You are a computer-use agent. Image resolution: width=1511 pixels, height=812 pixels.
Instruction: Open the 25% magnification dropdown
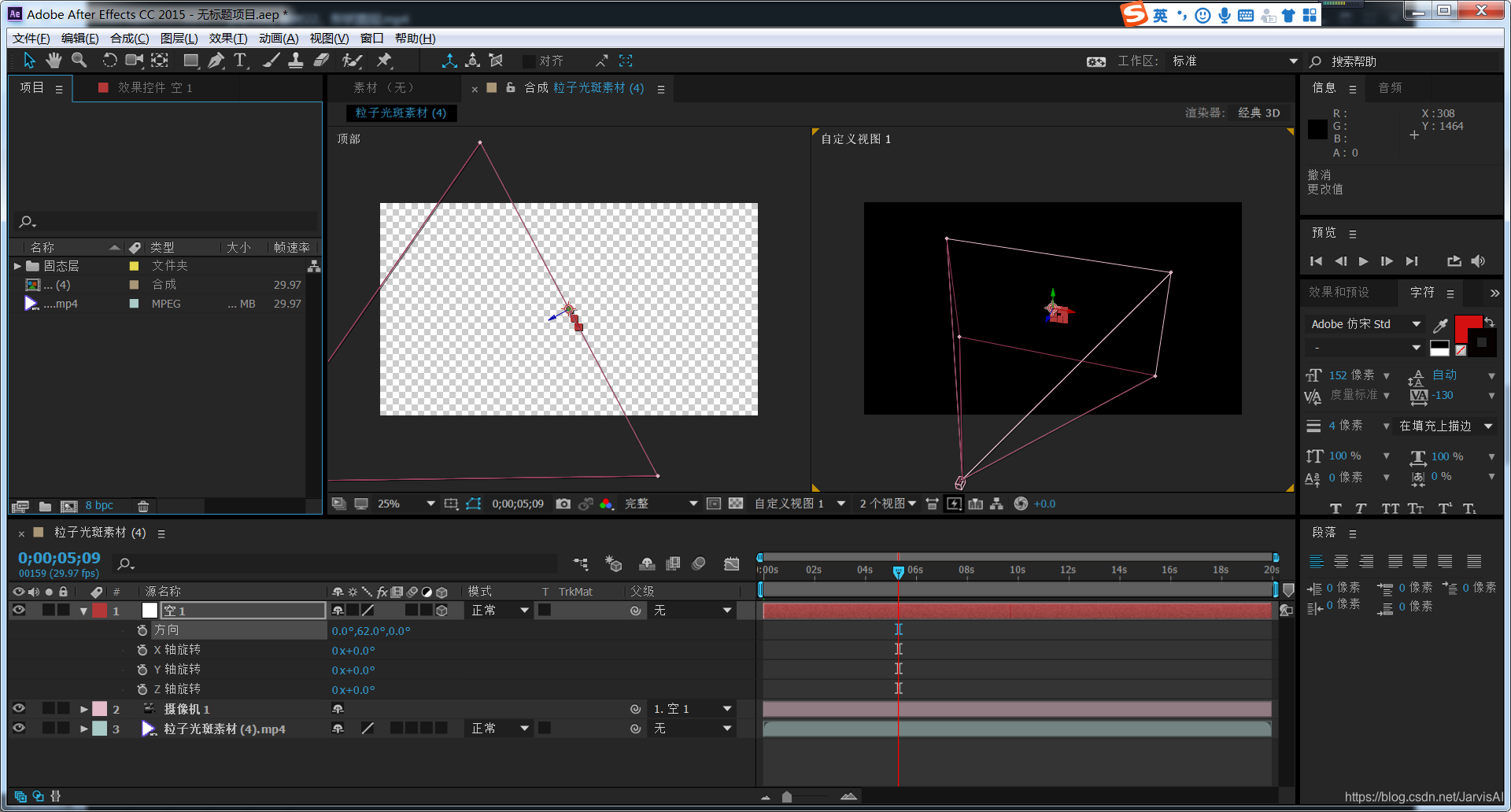click(405, 504)
